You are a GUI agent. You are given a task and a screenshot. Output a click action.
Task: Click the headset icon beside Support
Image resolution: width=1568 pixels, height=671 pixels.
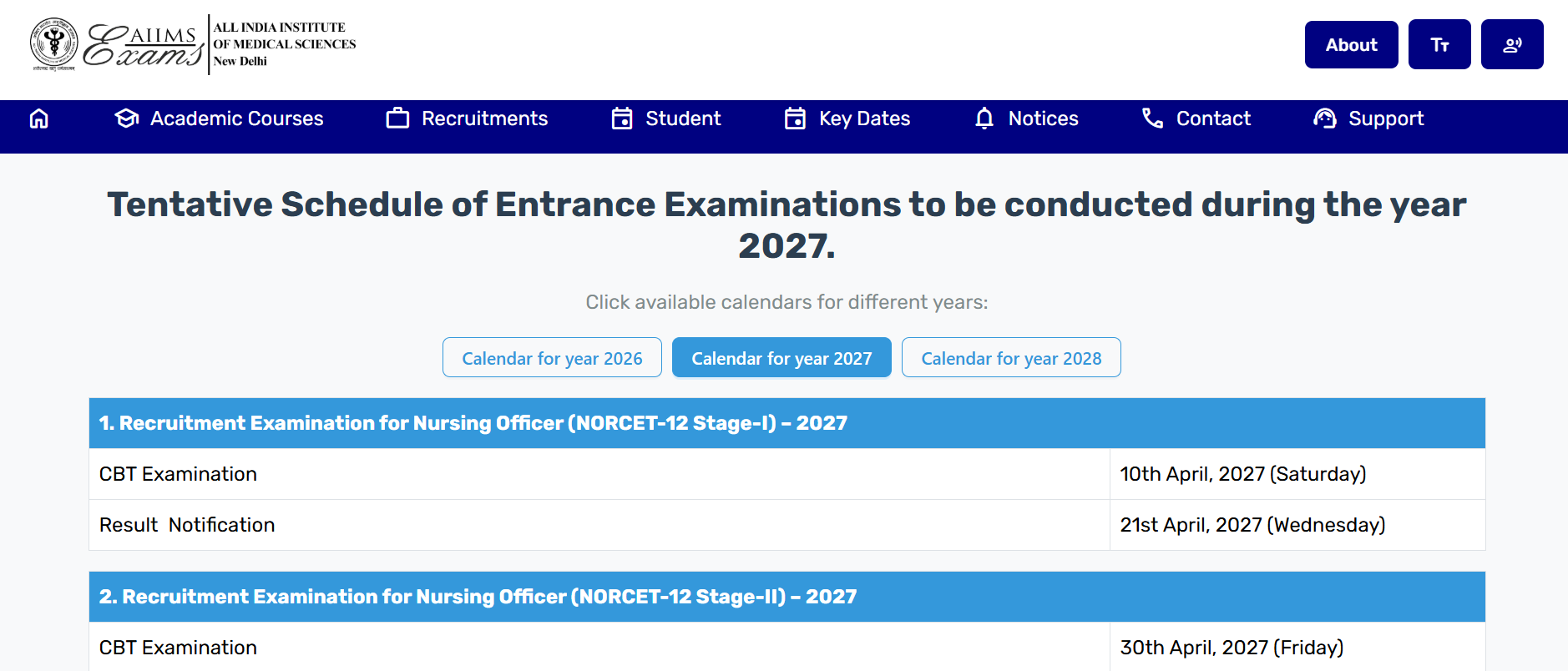pos(1325,119)
